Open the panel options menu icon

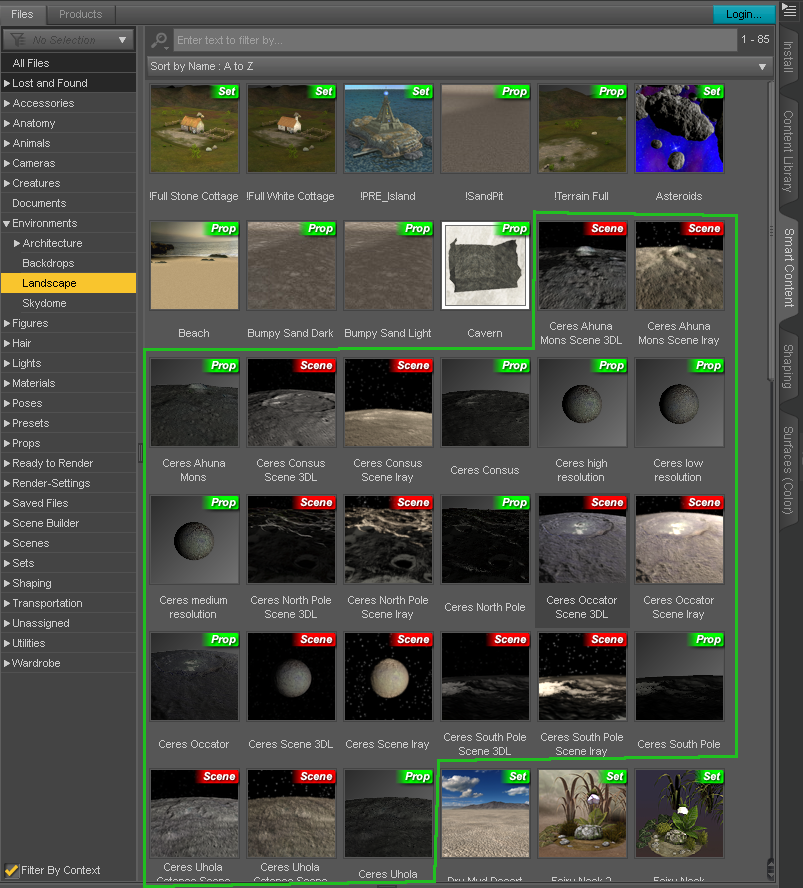point(789,10)
